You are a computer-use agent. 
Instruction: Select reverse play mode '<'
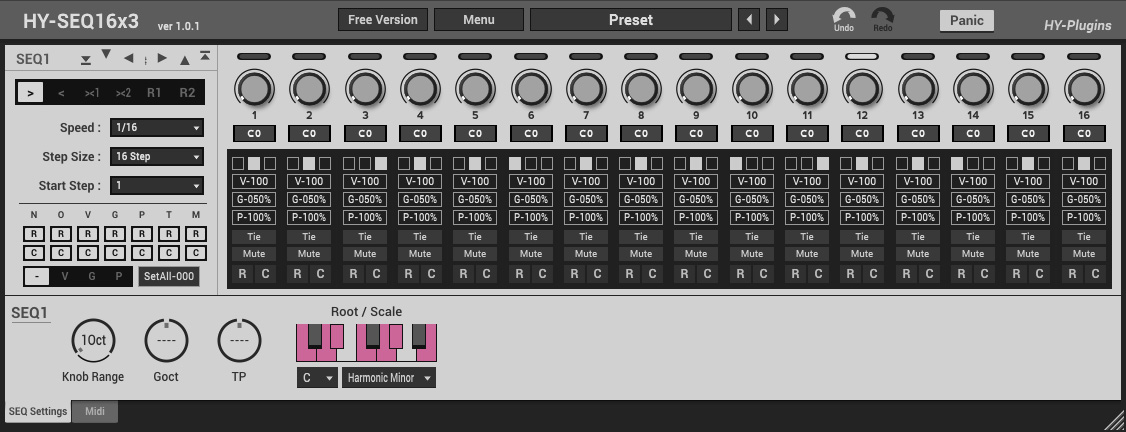[x=61, y=93]
